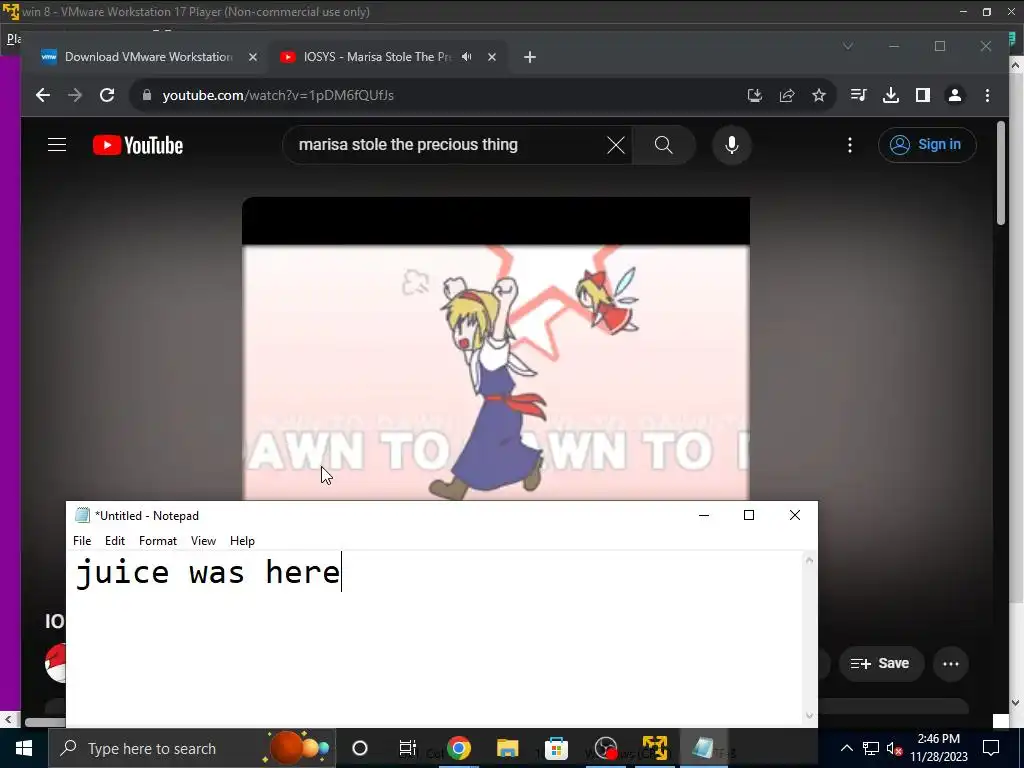
Task: Open more actions ellipsis below video
Action: point(951,664)
